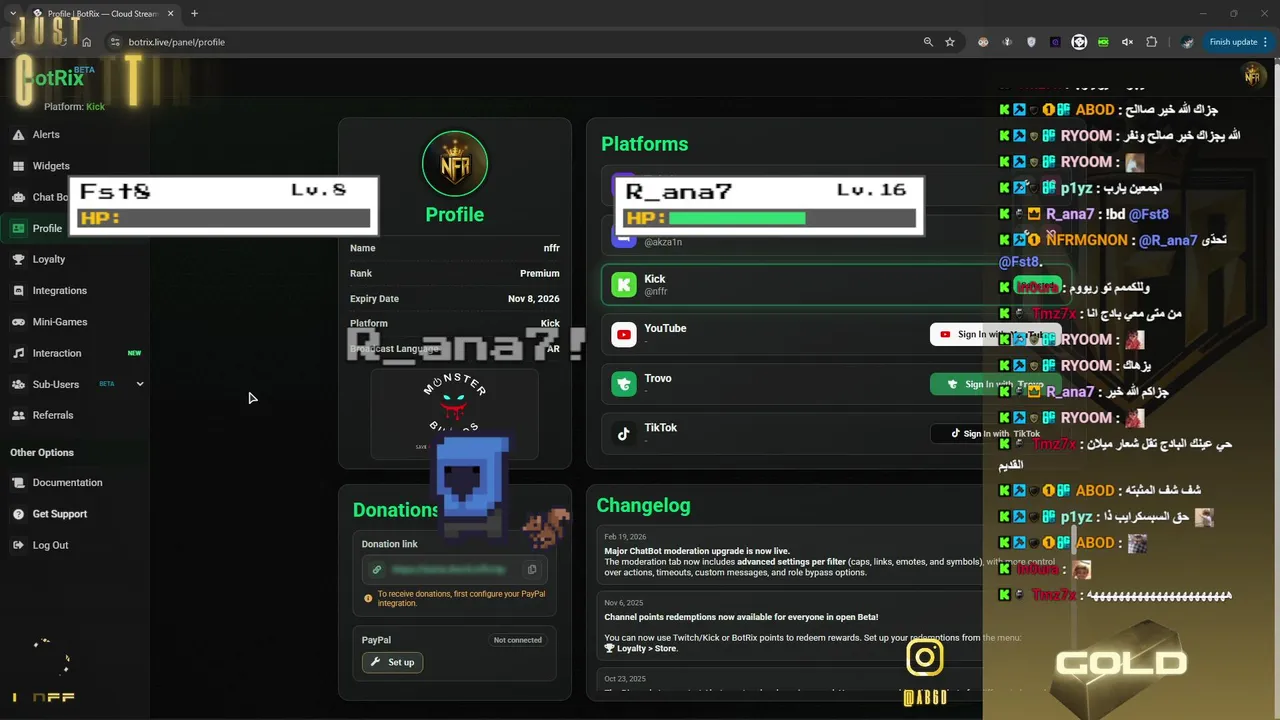
Task: Open the tab search dropdown arrow
Action: pos(12,14)
